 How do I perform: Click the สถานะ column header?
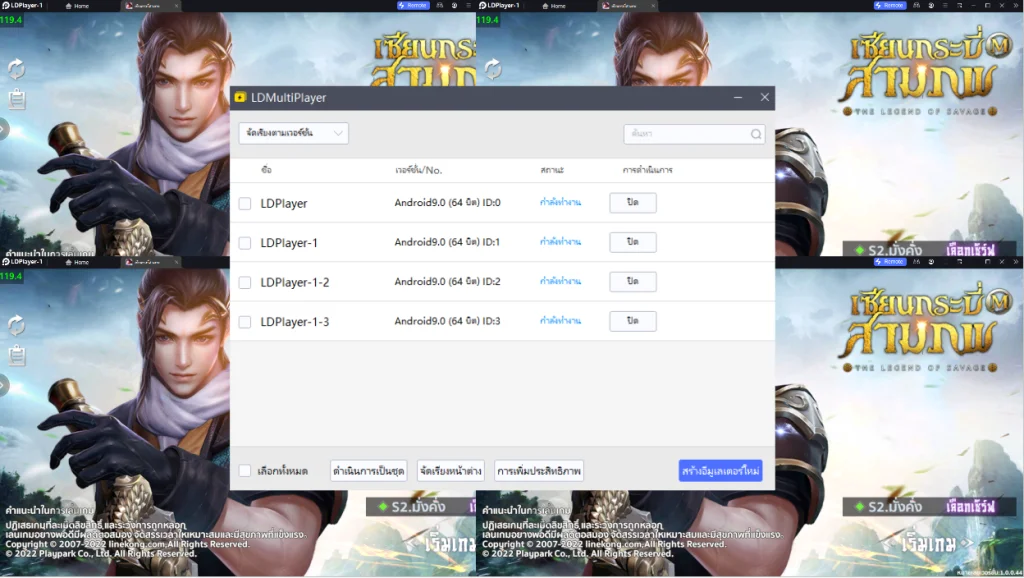coord(552,170)
